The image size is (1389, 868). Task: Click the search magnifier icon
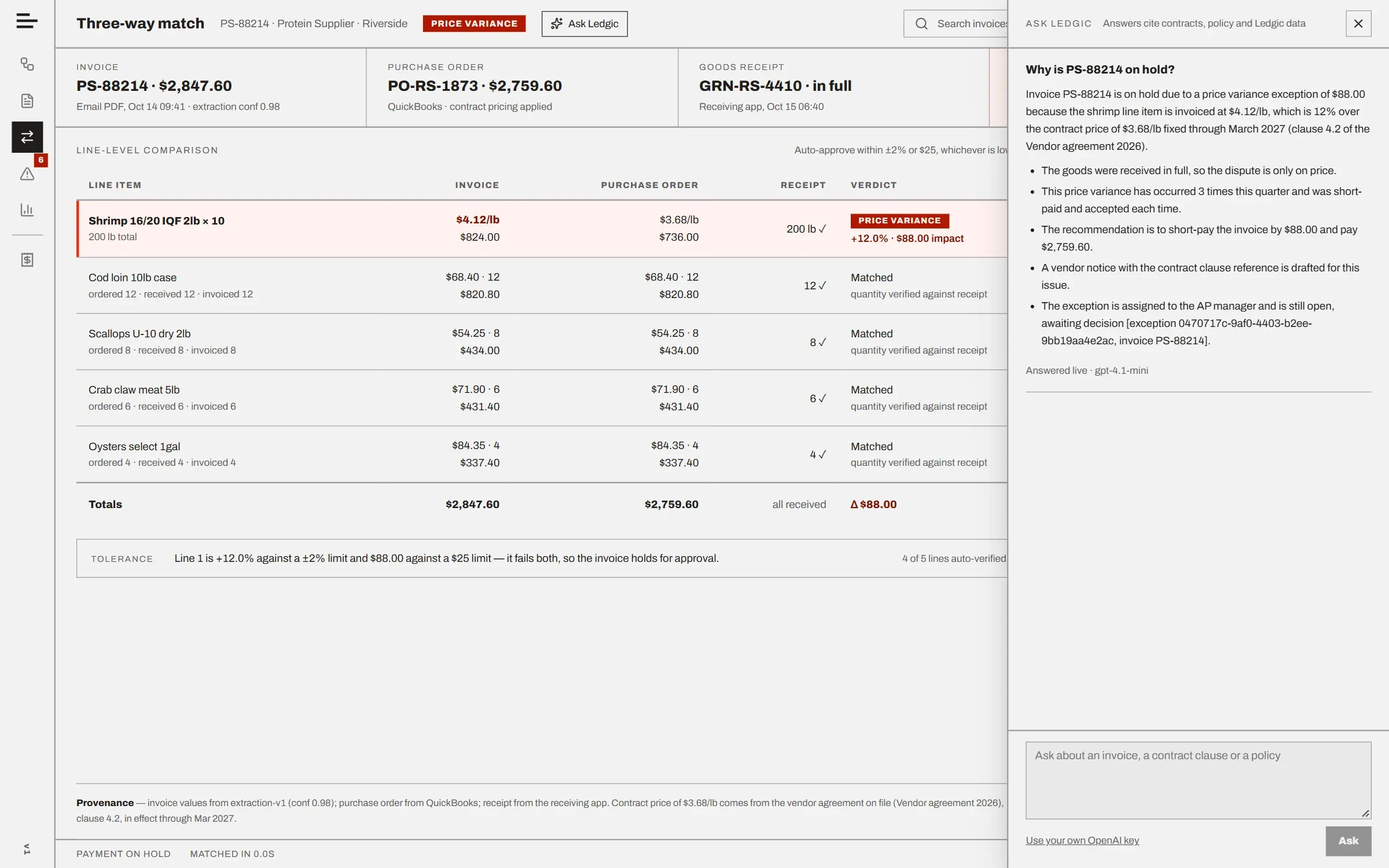click(921, 24)
